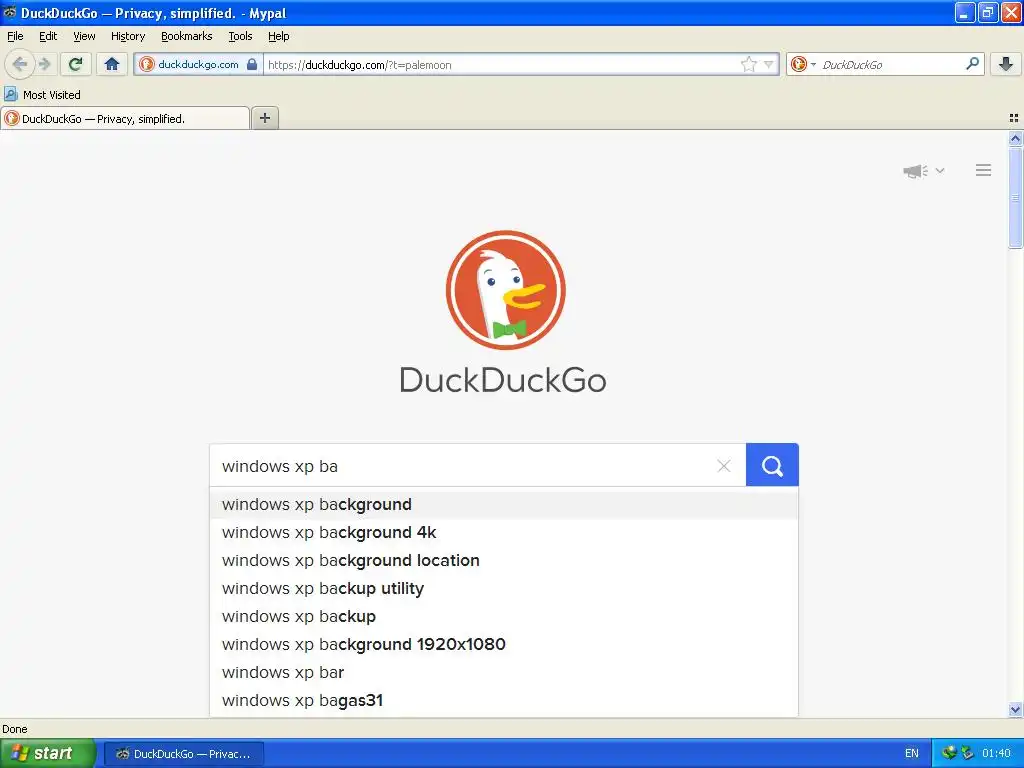The width and height of the screenshot is (1024, 768).
Task: Open the Help menu
Action: tap(279, 36)
